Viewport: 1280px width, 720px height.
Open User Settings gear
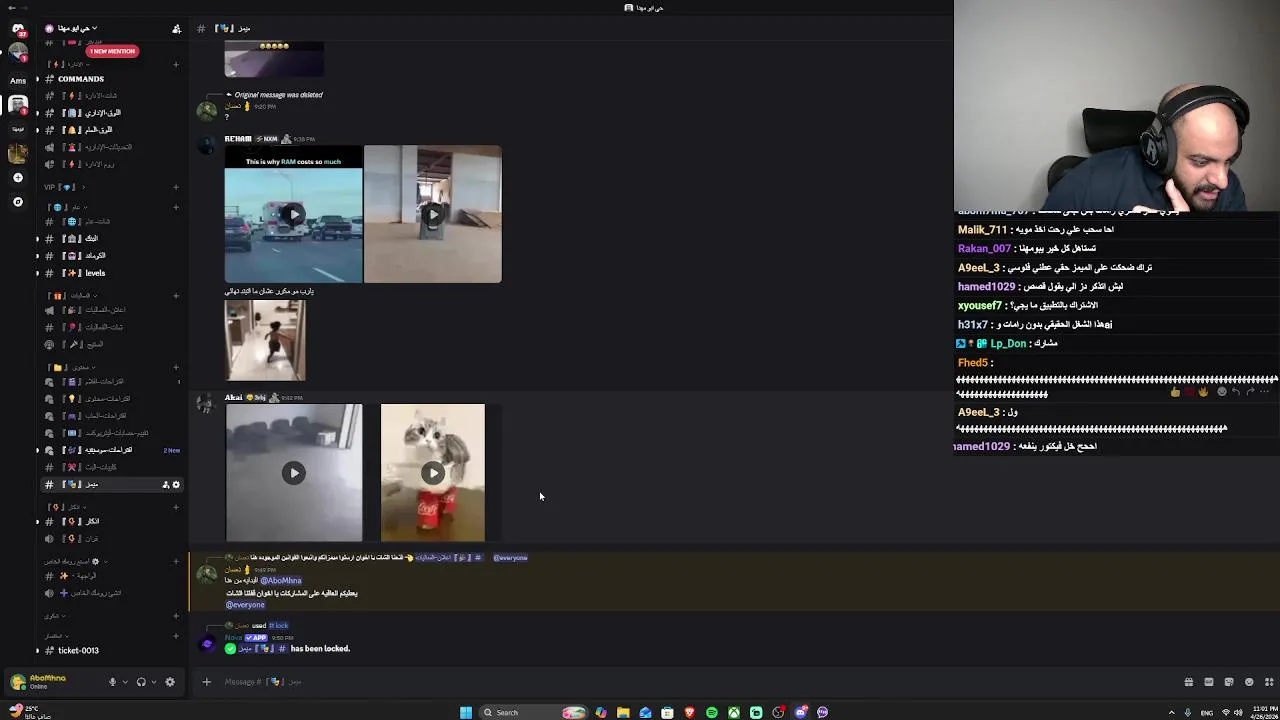coord(170,682)
